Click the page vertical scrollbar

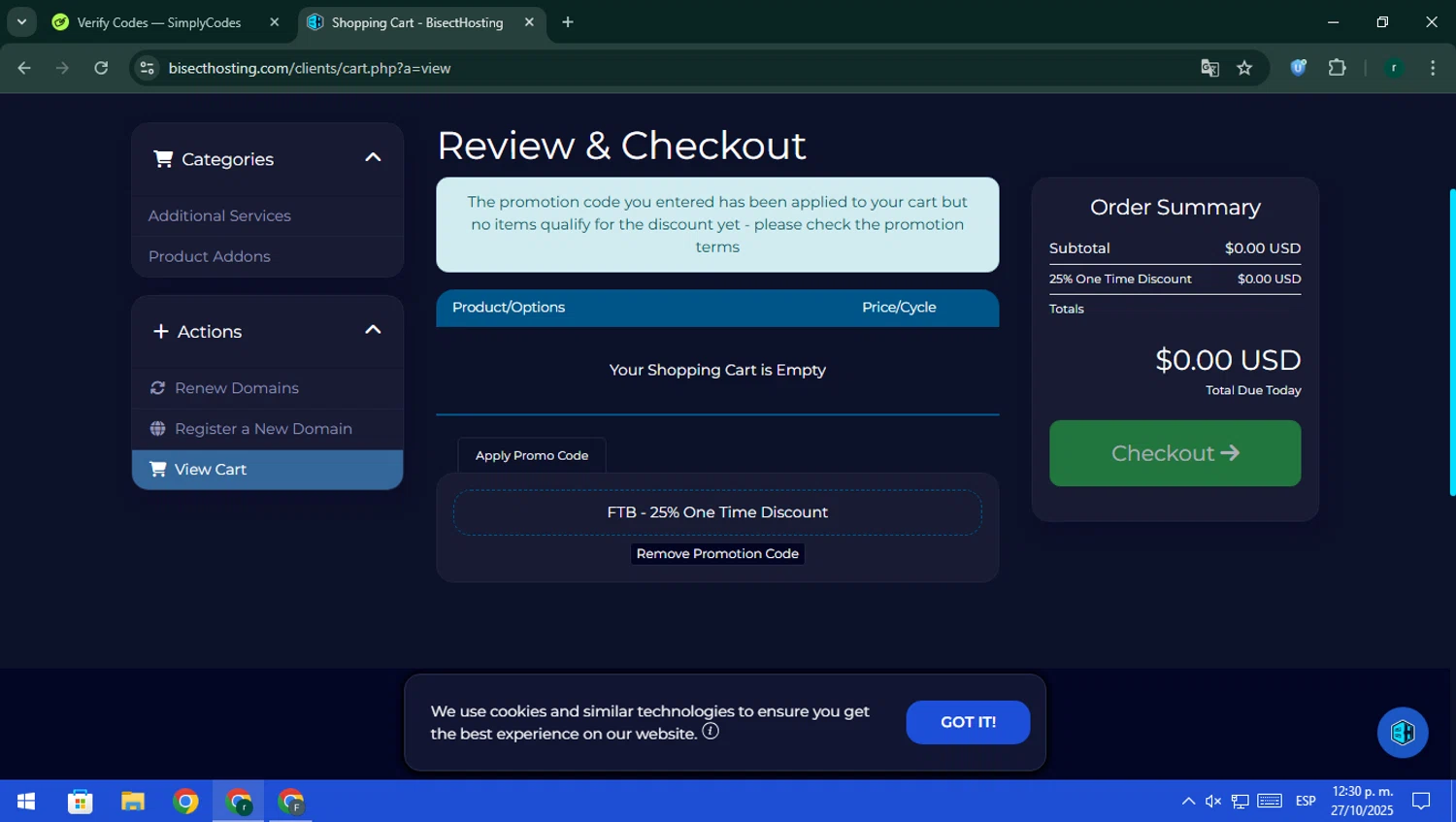1452,343
